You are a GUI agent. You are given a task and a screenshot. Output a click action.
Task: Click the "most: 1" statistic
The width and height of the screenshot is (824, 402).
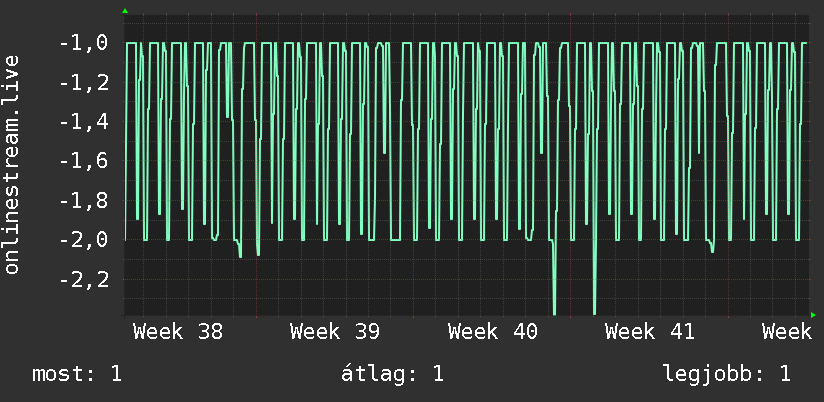coord(77,374)
